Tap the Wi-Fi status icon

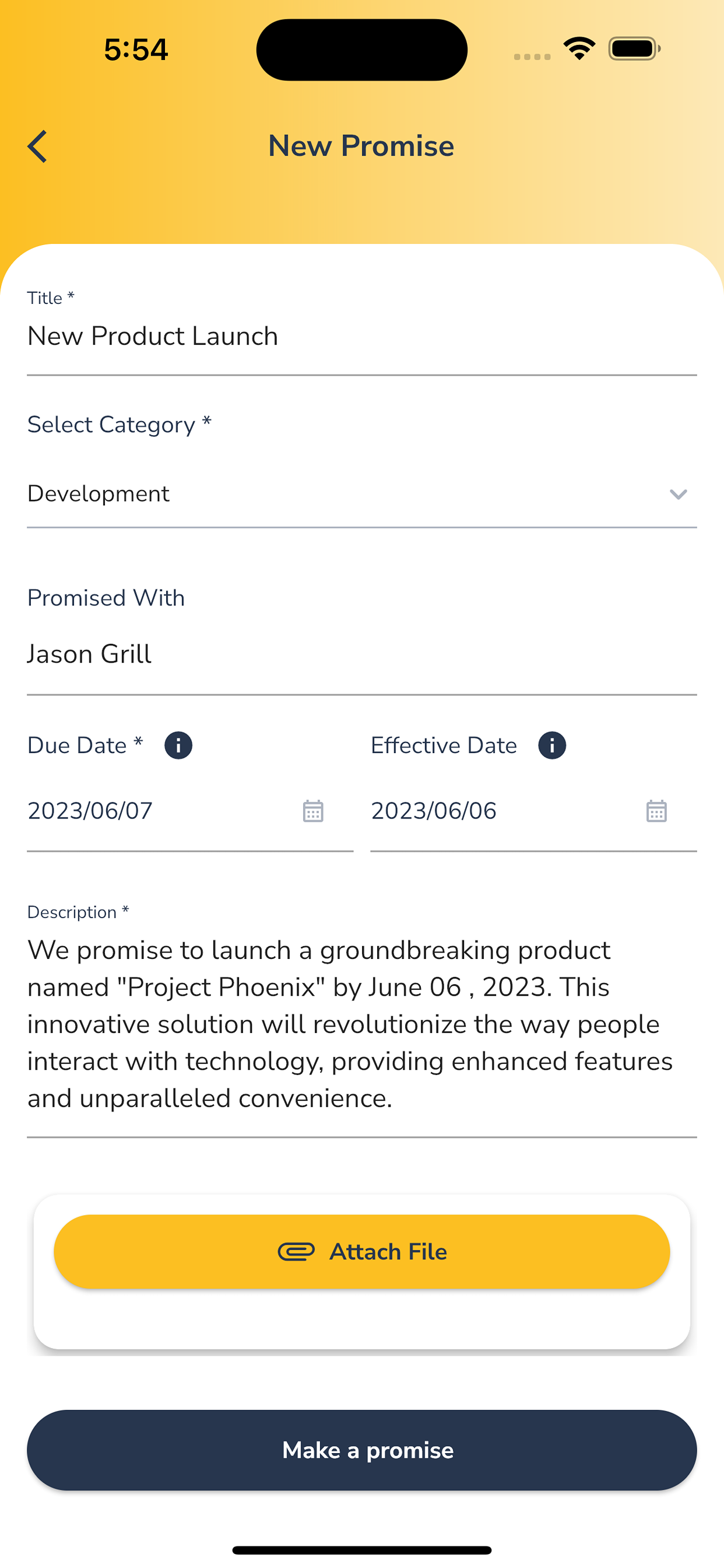tap(579, 48)
